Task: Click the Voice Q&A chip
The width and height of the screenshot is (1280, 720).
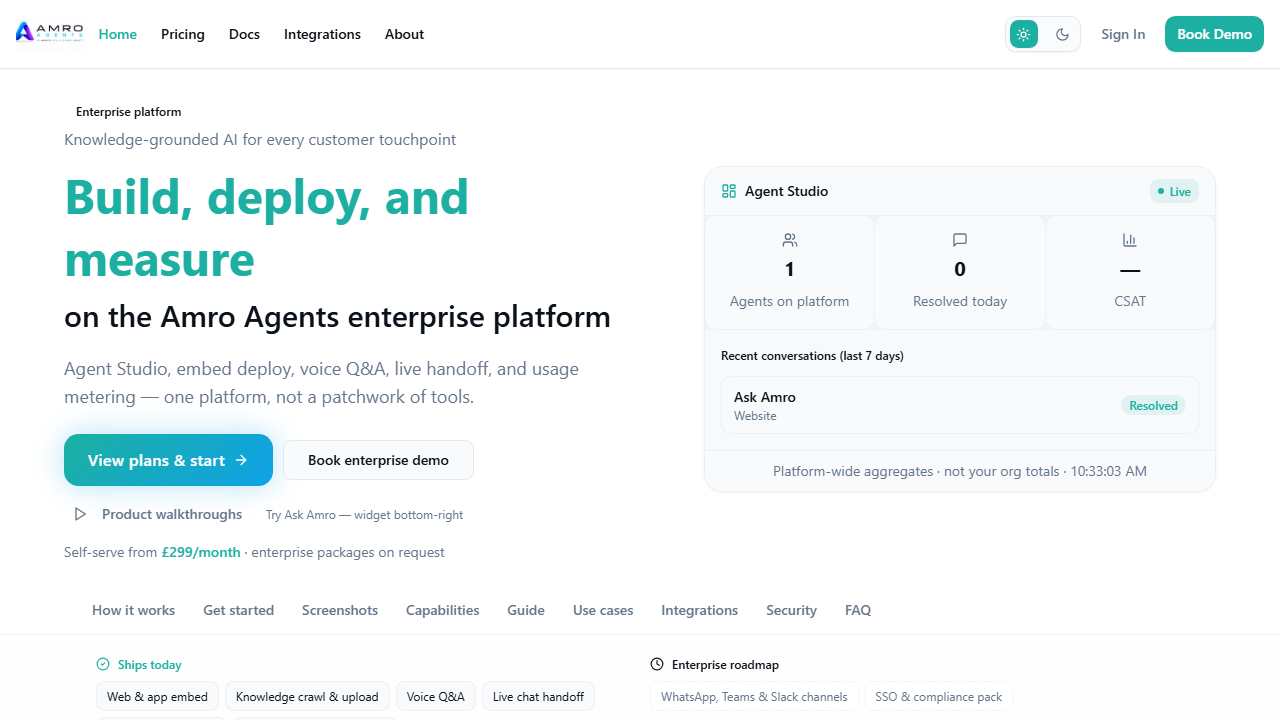Action: (436, 696)
